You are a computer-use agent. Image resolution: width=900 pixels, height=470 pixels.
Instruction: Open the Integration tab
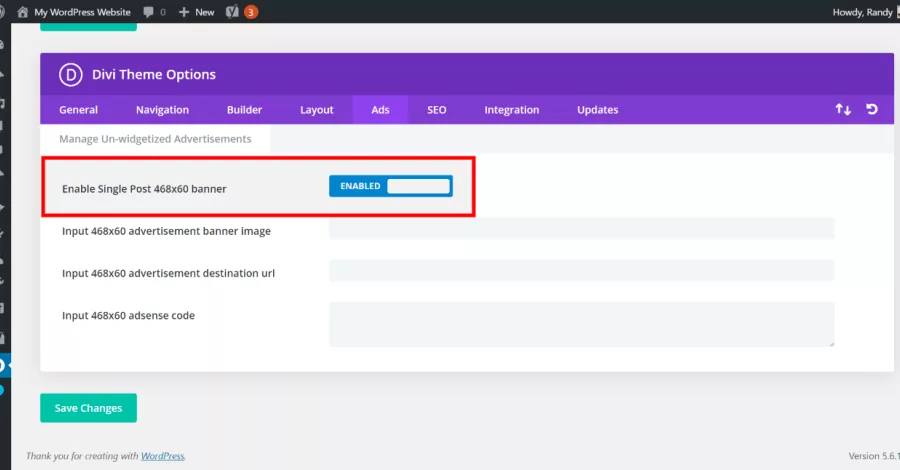pyautogui.click(x=512, y=110)
